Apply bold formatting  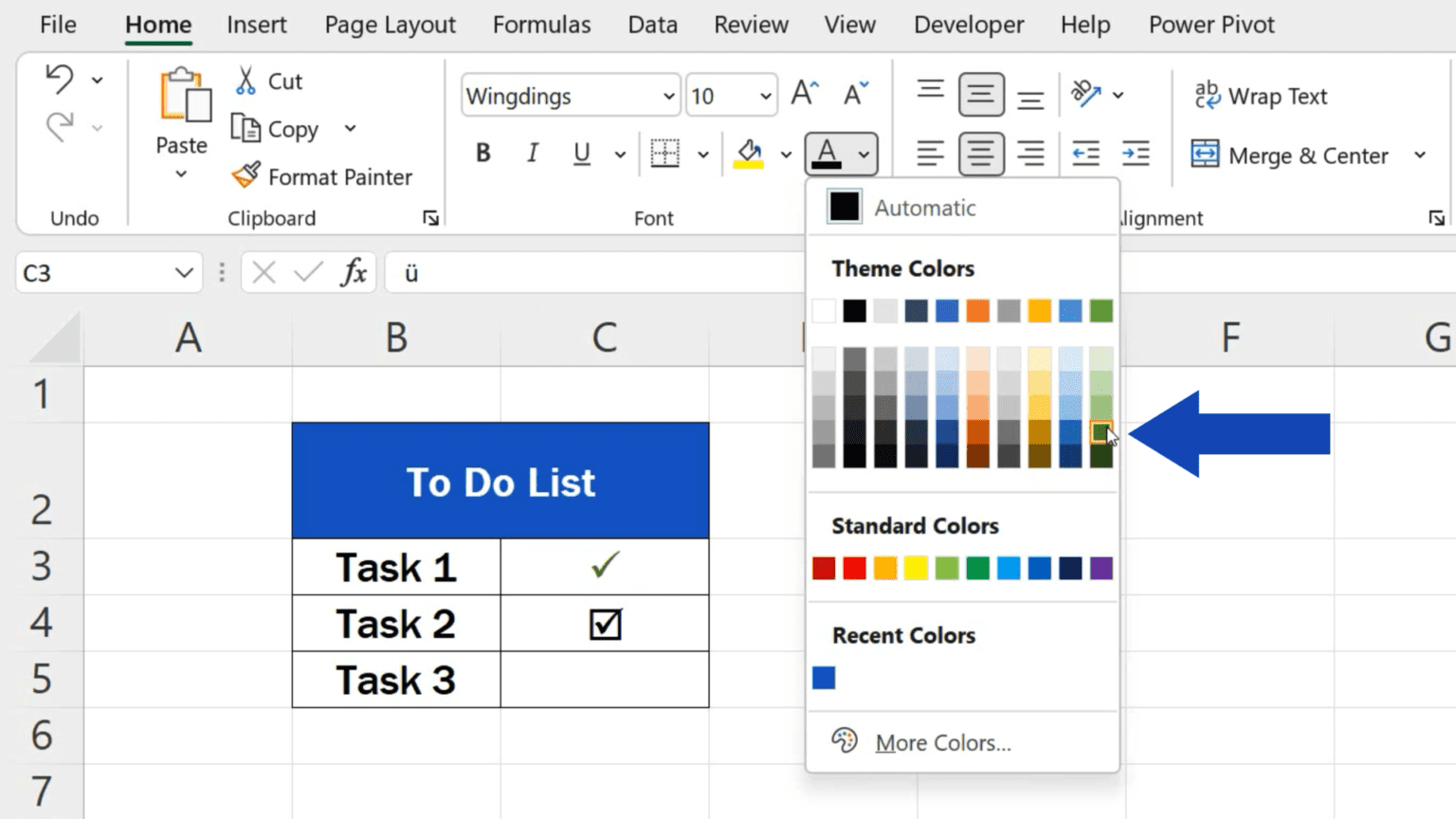pyautogui.click(x=482, y=153)
